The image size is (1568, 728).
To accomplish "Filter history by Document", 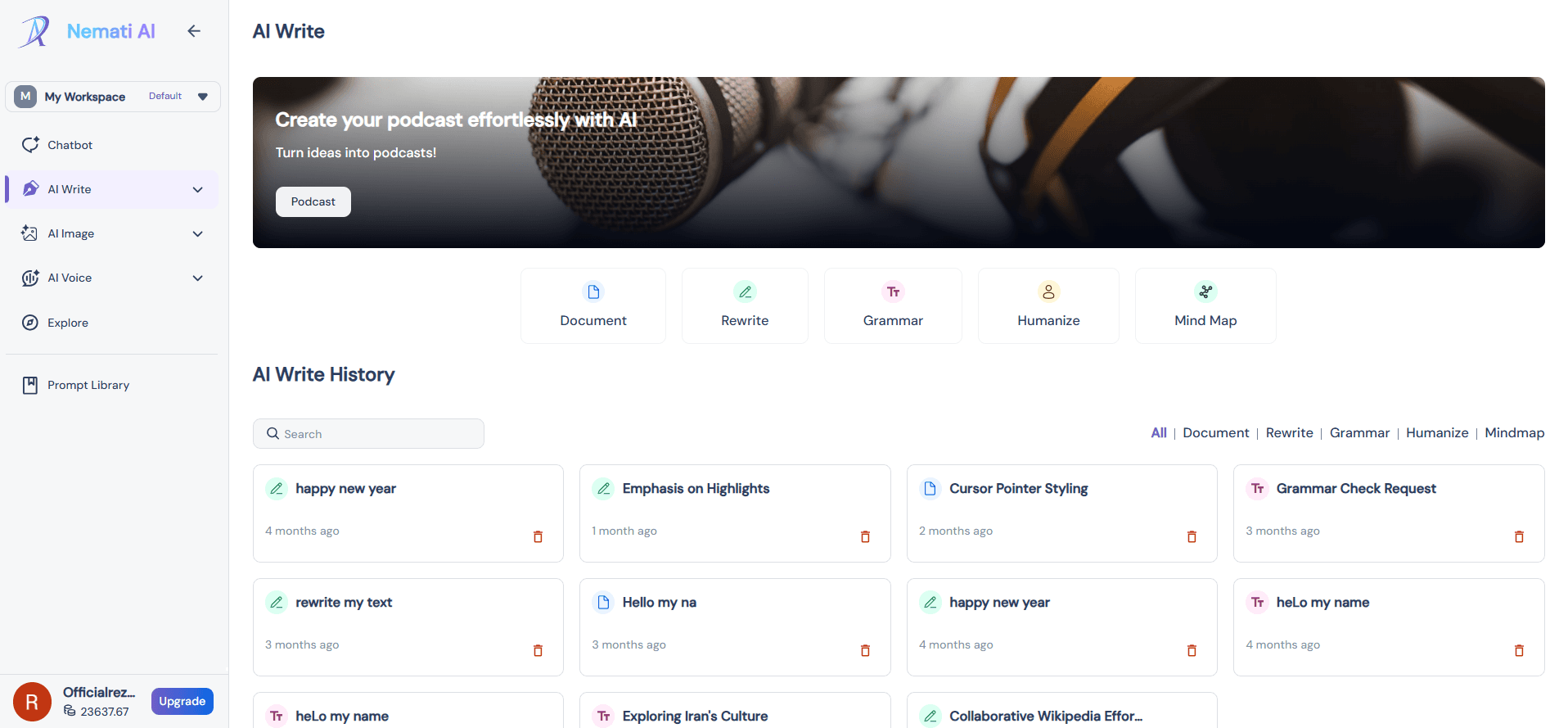I will coord(1215,432).
